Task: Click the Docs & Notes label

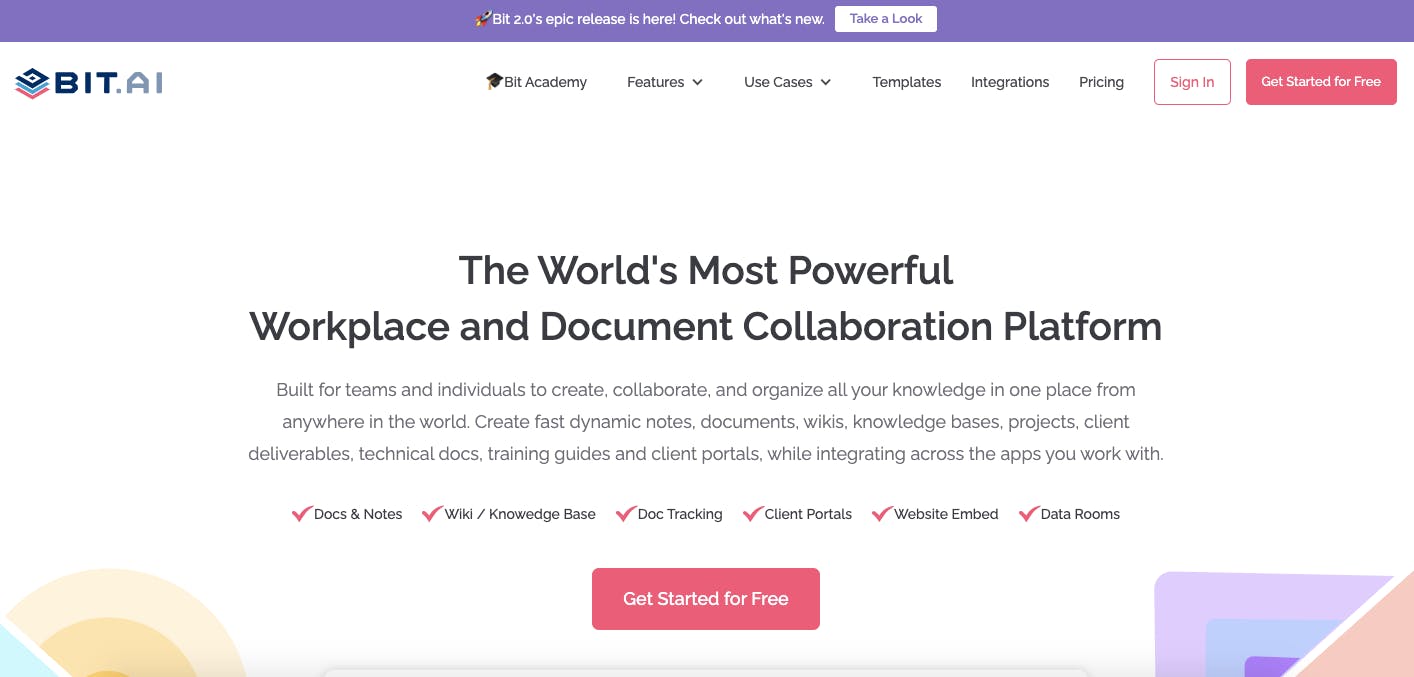Action: tap(358, 514)
